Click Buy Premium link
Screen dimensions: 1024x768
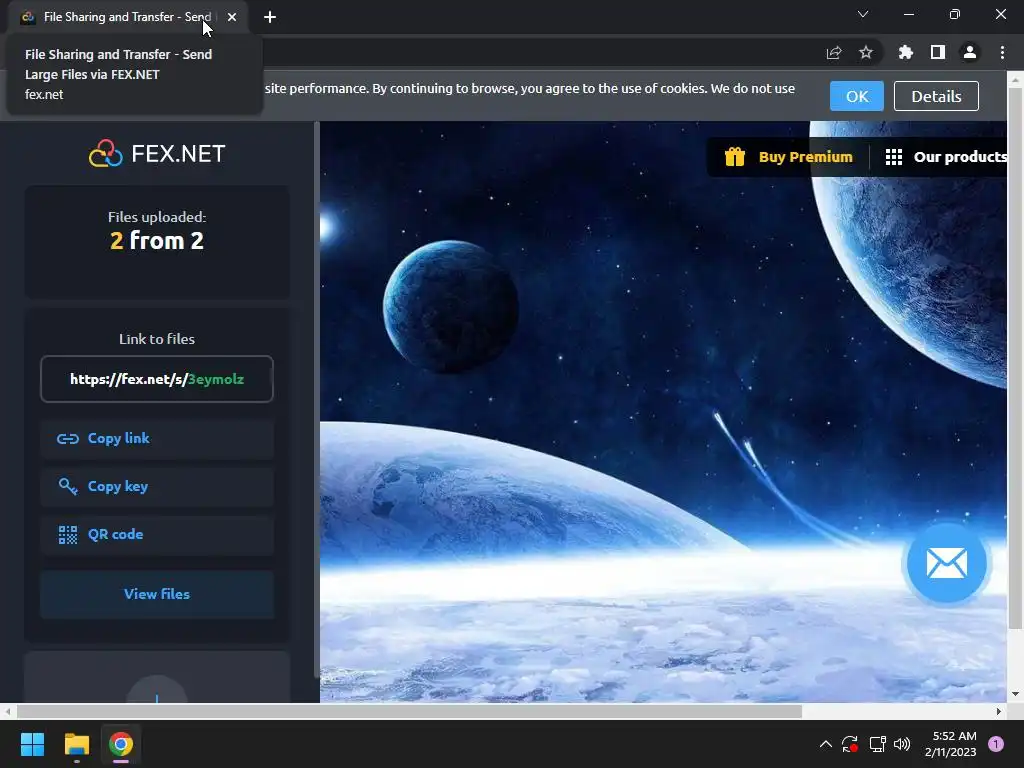click(x=805, y=157)
